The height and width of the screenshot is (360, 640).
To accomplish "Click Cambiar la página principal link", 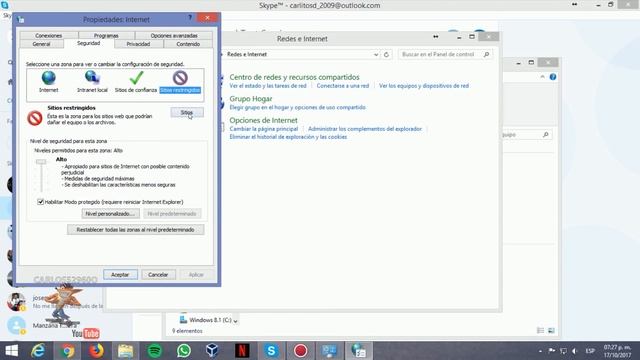I will (x=264, y=129).
